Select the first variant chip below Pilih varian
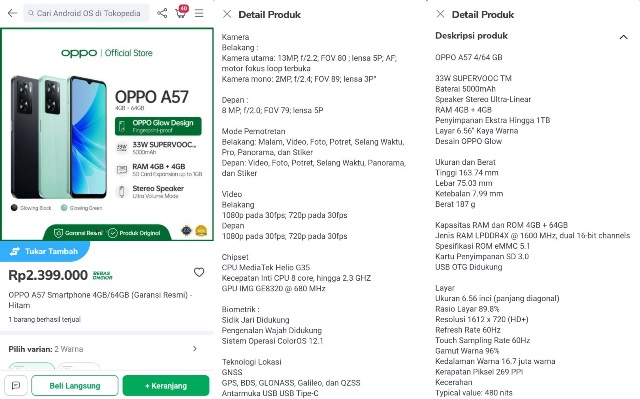This screenshot has width=640, height=399. 32,366
